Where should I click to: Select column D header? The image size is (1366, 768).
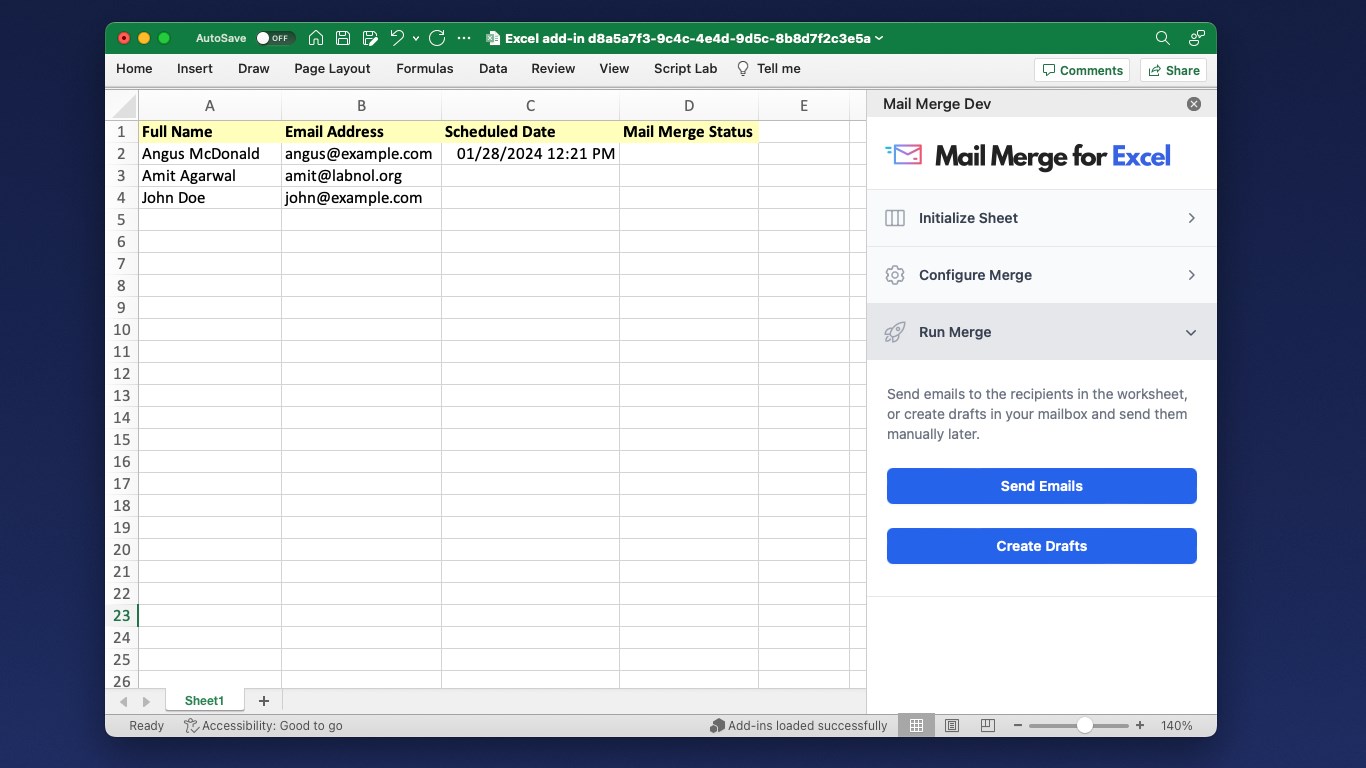tap(689, 105)
